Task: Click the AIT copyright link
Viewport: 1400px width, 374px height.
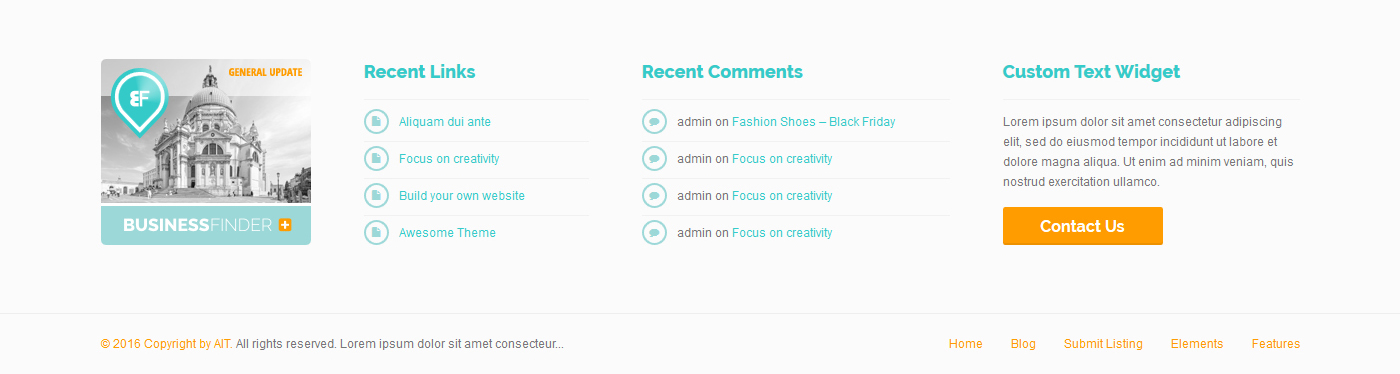Action: 222,344
